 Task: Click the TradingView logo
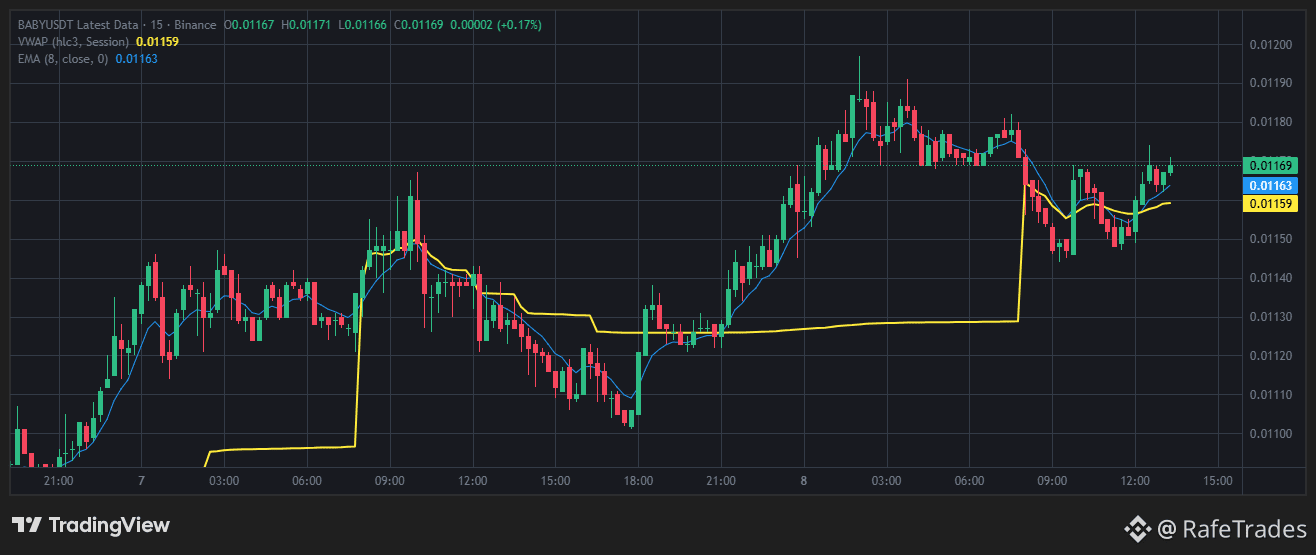91,526
